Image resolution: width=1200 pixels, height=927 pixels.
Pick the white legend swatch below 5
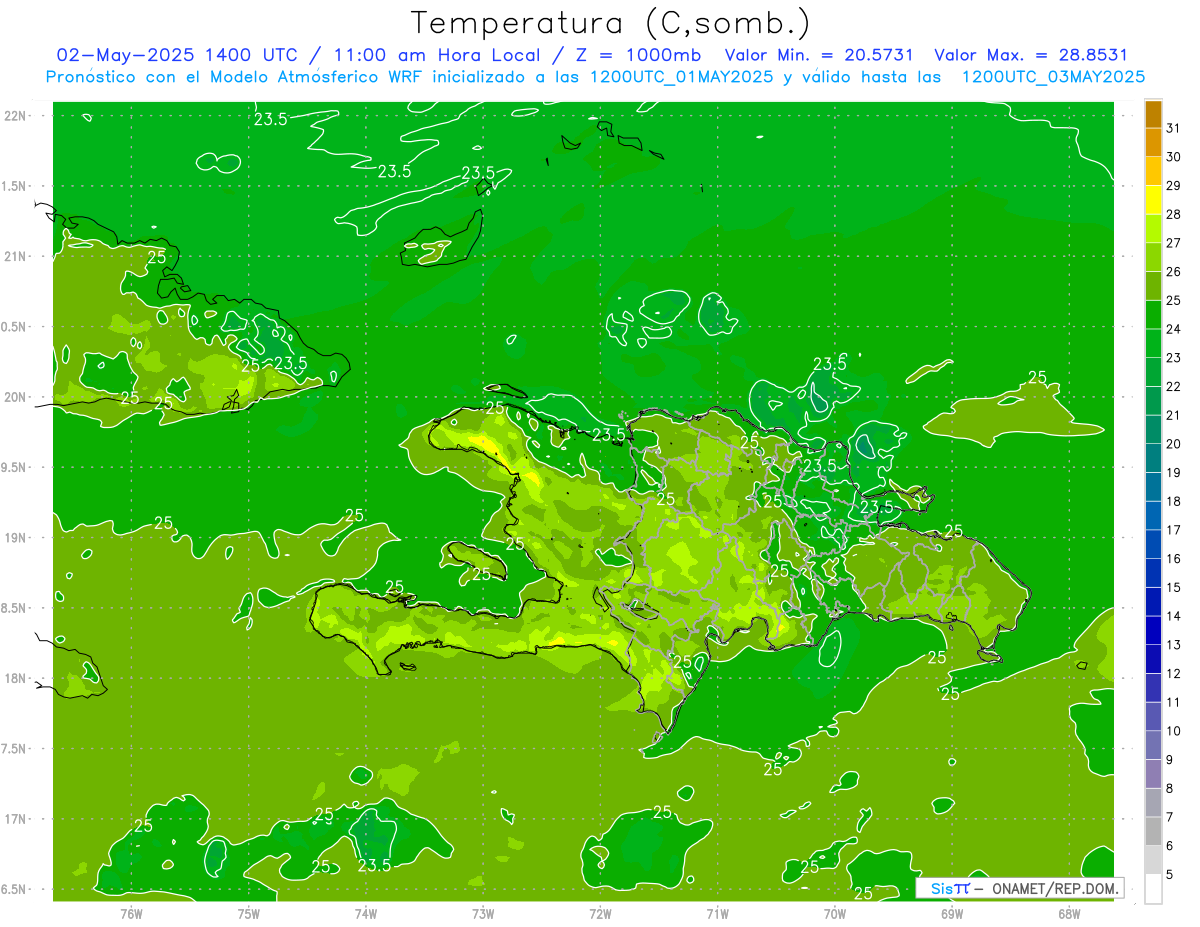[x=1153, y=889]
